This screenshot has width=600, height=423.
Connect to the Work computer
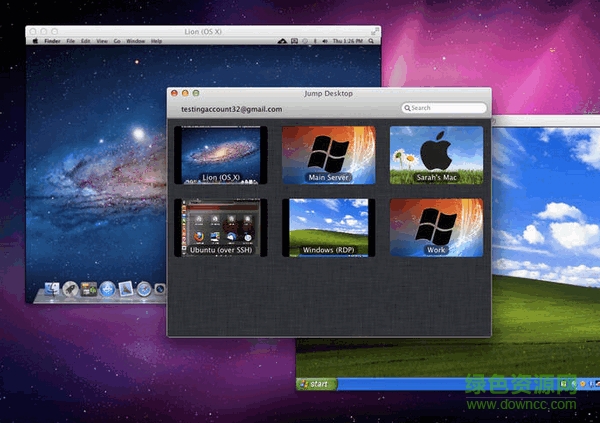point(436,225)
